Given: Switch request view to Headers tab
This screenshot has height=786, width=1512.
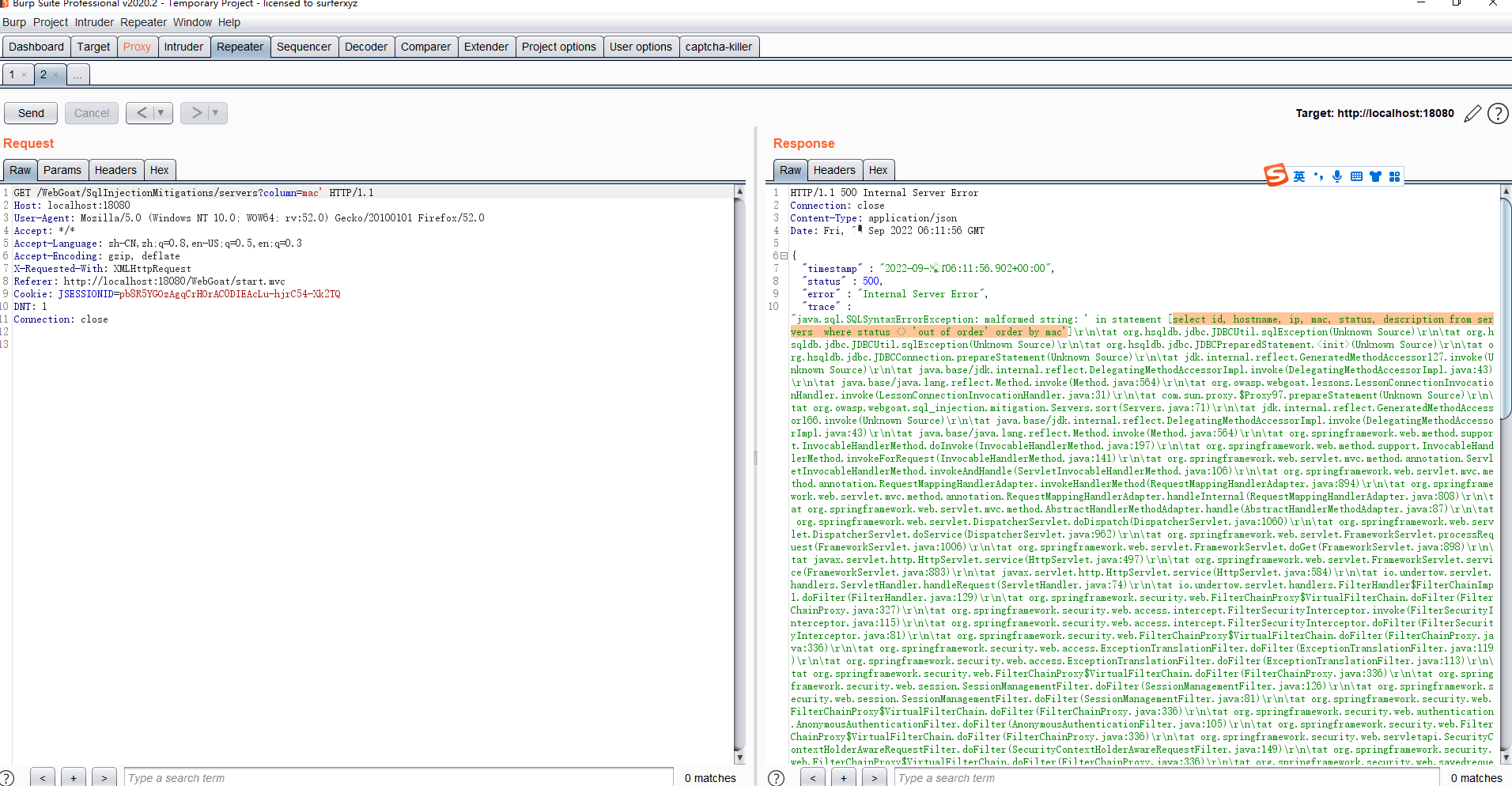Looking at the screenshot, I should pyautogui.click(x=115, y=170).
